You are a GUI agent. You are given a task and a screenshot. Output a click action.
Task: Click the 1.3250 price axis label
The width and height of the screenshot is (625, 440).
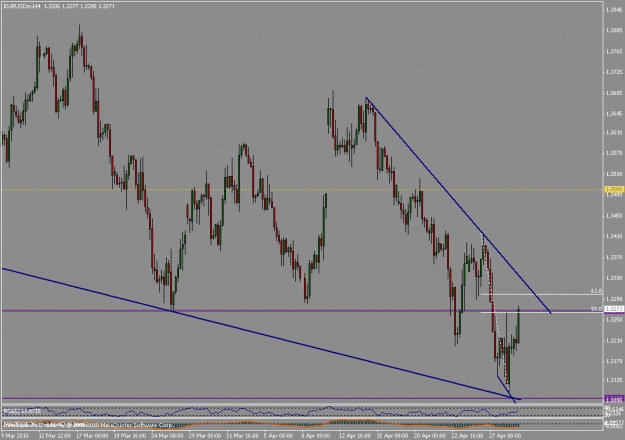click(x=614, y=320)
